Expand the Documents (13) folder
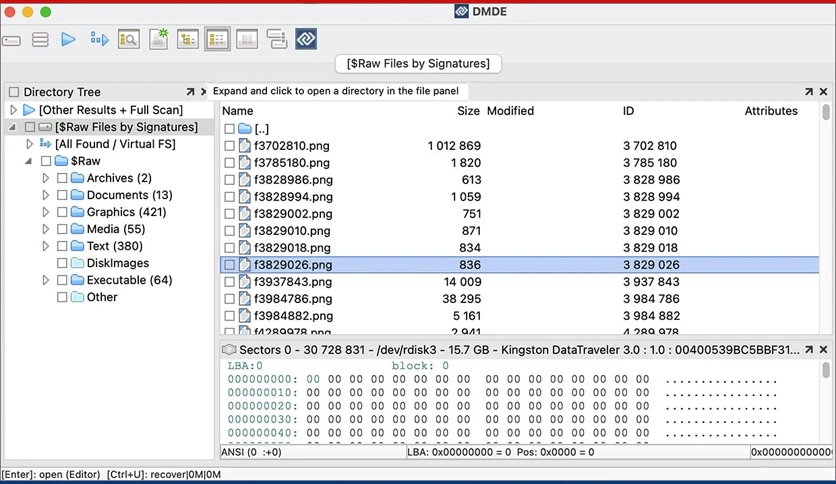Viewport: 836px width, 484px height. tap(45, 195)
